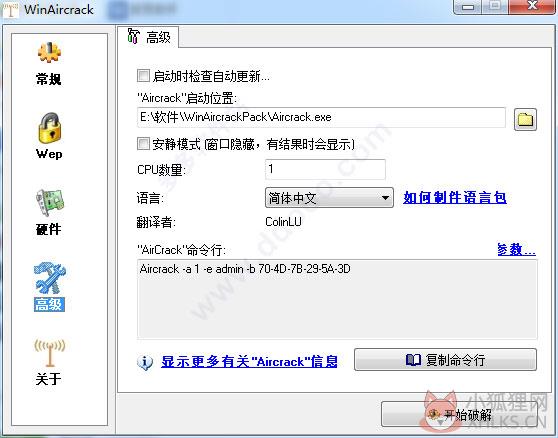Click the 复制命令行 button
Screen dimensions: 558x438
(x=445, y=360)
